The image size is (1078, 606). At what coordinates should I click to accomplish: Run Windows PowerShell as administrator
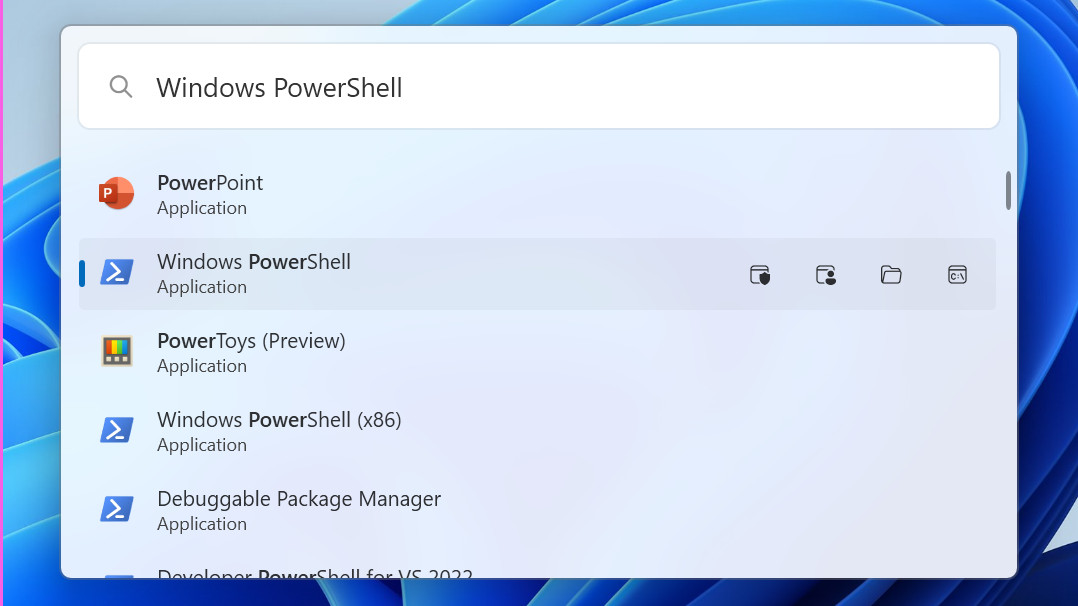[760, 275]
